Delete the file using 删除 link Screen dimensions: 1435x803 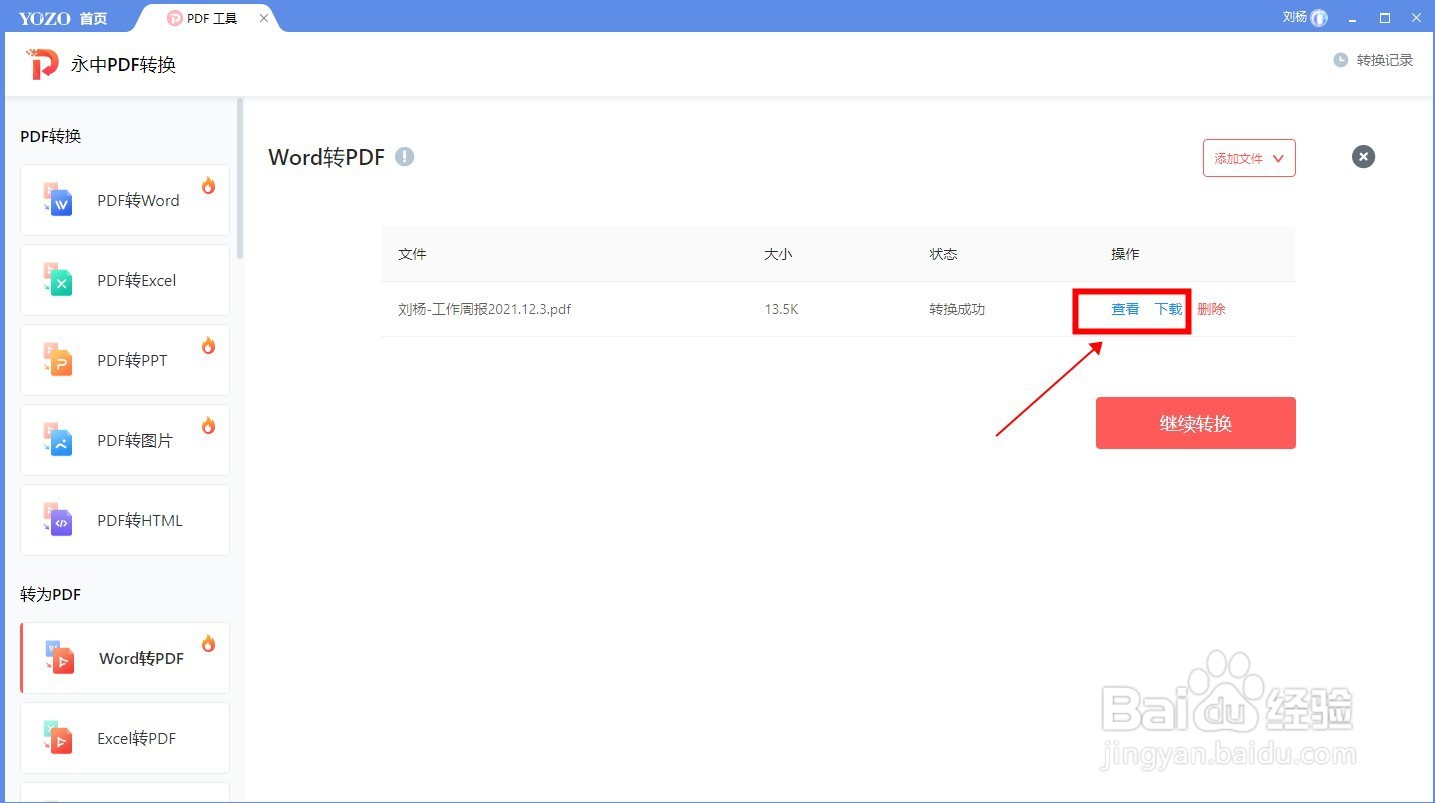pos(1211,309)
